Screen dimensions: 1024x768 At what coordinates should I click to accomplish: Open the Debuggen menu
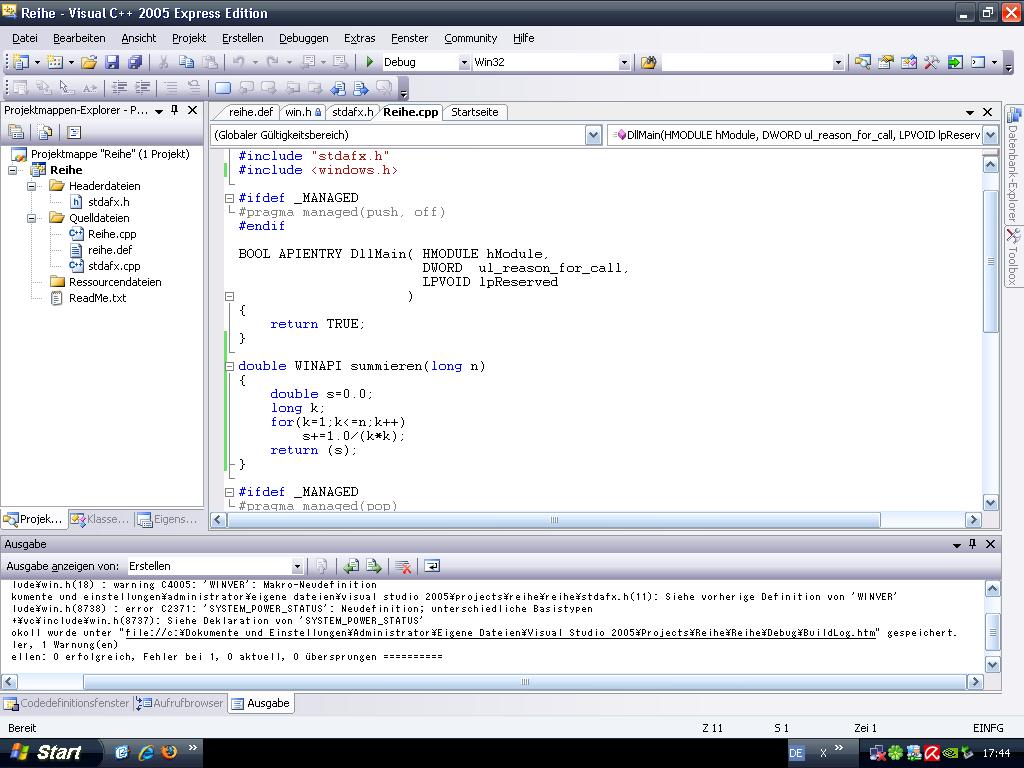click(304, 39)
